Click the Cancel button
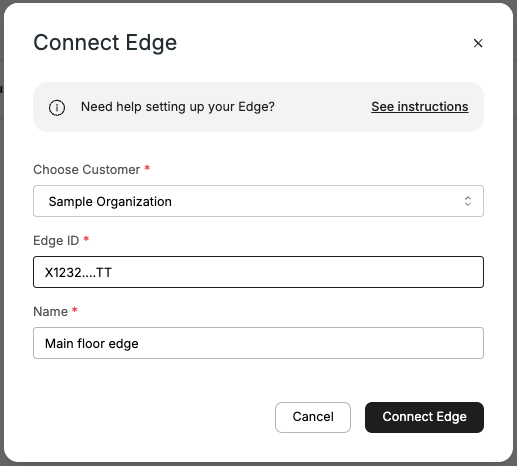This screenshot has height=466, width=517. coord(313,417)
